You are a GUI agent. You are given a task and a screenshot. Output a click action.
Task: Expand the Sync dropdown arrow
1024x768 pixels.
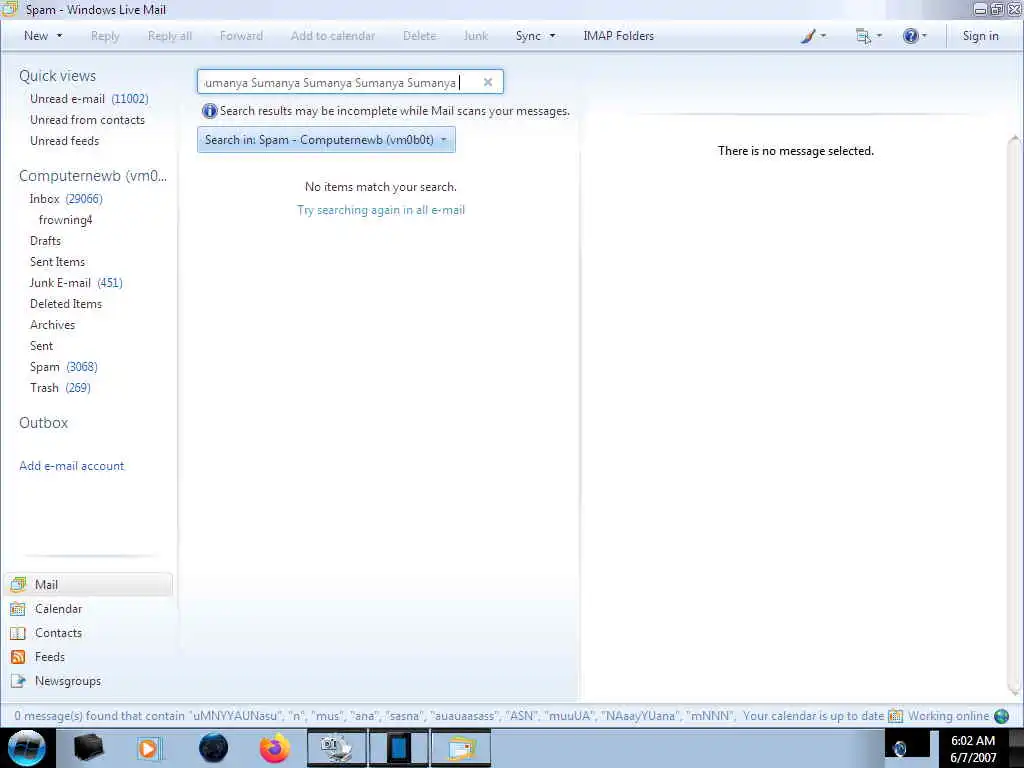click(x=552, y=36)
